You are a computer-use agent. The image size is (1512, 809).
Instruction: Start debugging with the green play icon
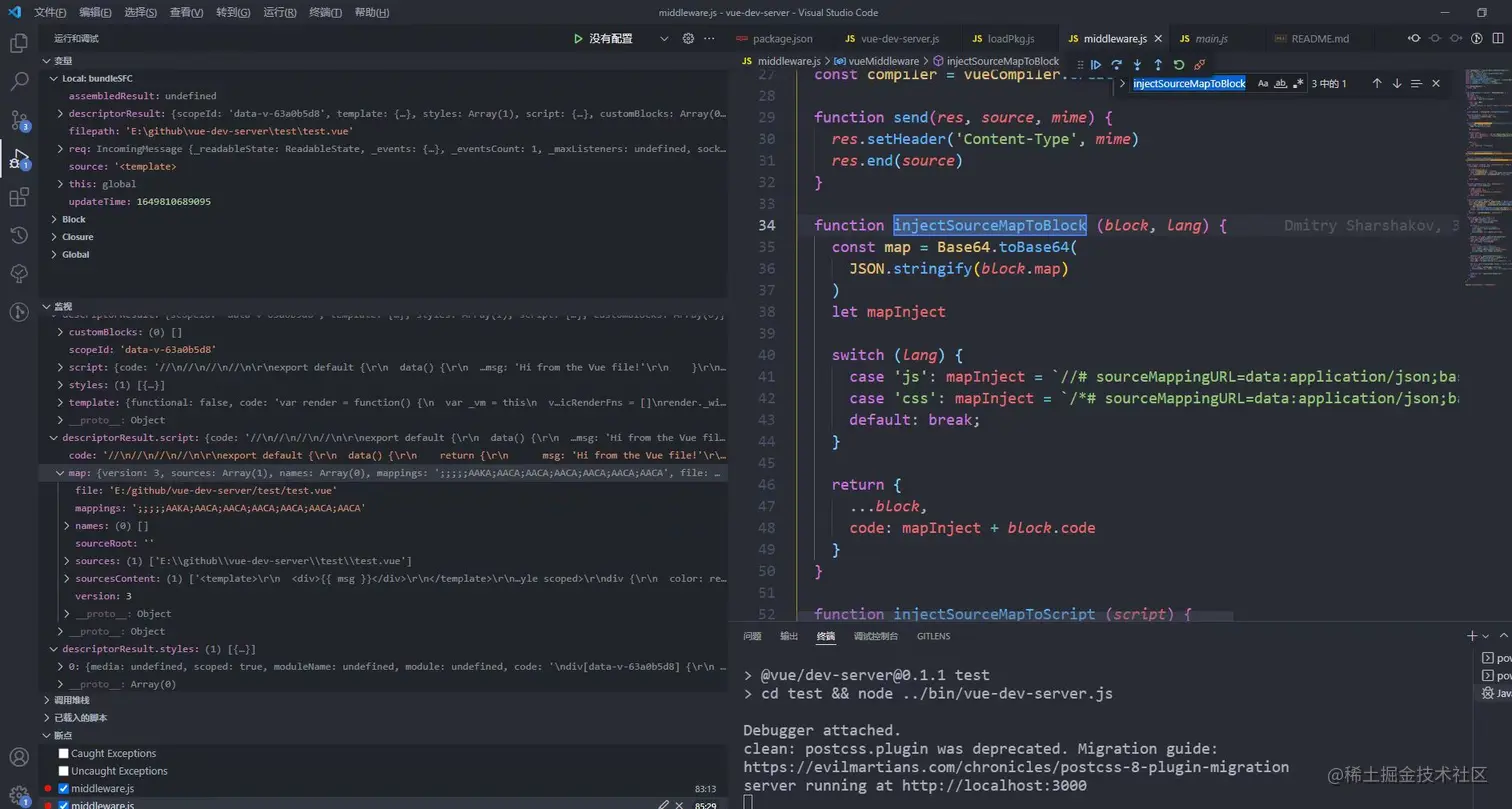click(x=578, y=38)
